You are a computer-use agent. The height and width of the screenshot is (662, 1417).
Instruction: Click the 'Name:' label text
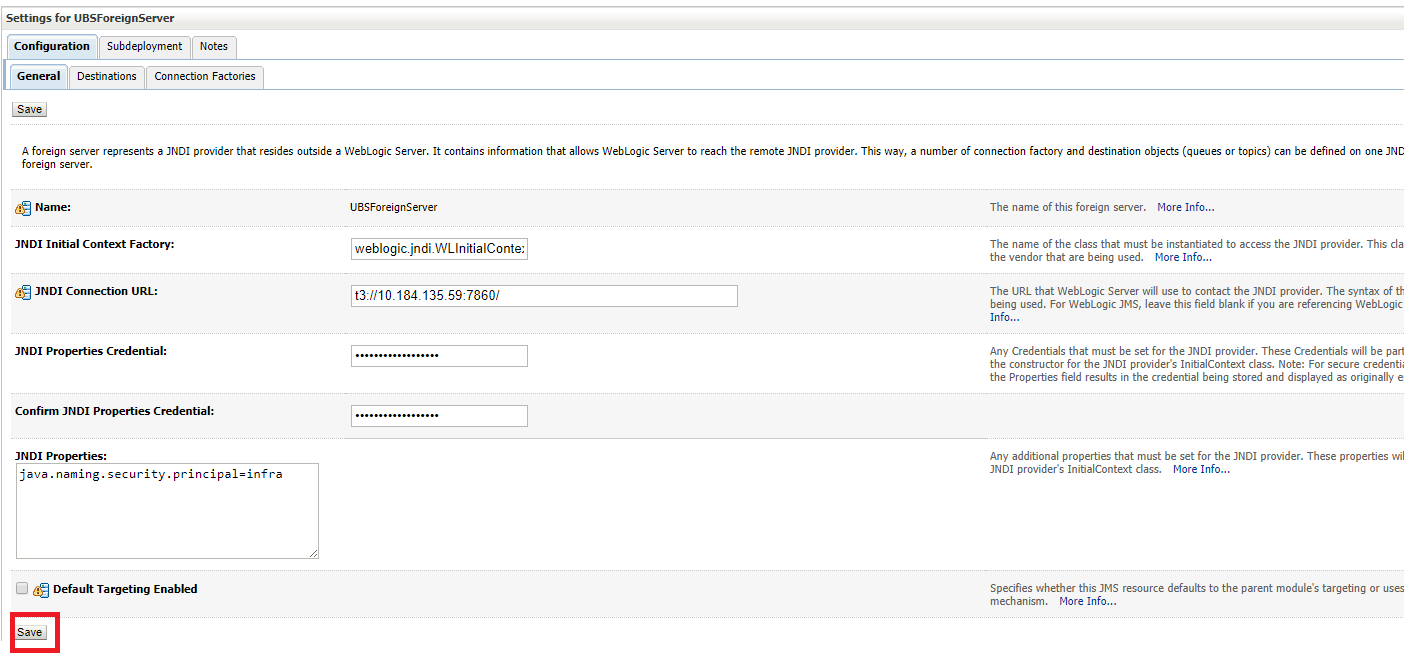coord(53,208)
